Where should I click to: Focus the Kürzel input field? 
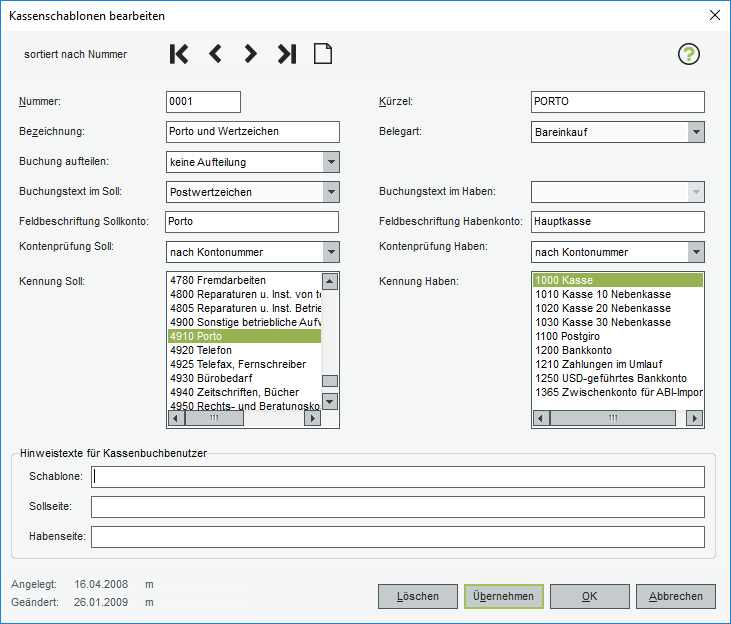pyautogui.click(x=618, y=102)
